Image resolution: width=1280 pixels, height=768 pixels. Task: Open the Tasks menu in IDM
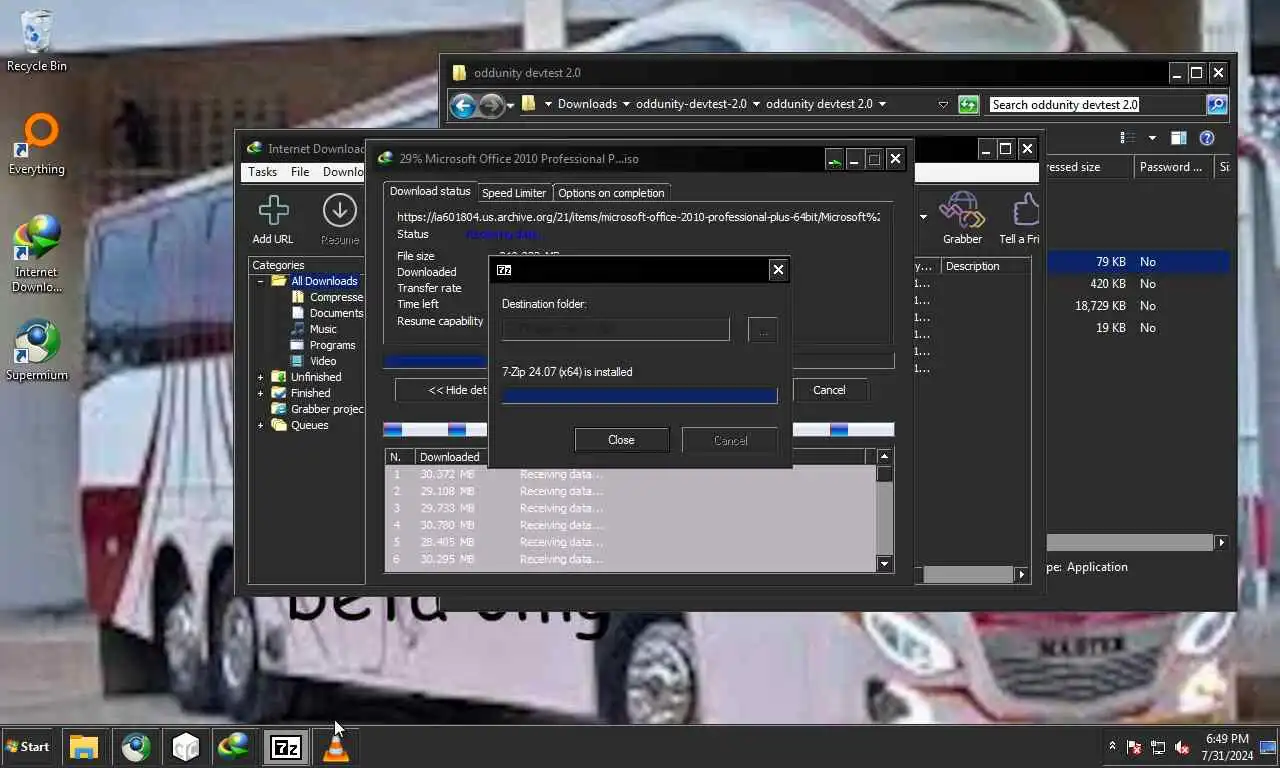262,172
